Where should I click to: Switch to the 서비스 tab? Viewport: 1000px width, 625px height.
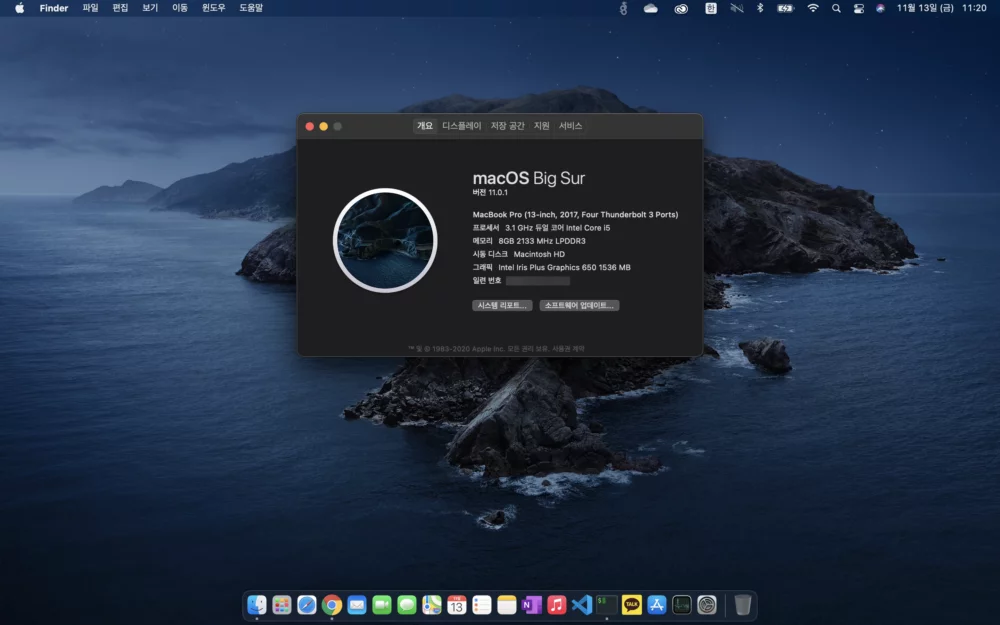click(x=570, y=126)
